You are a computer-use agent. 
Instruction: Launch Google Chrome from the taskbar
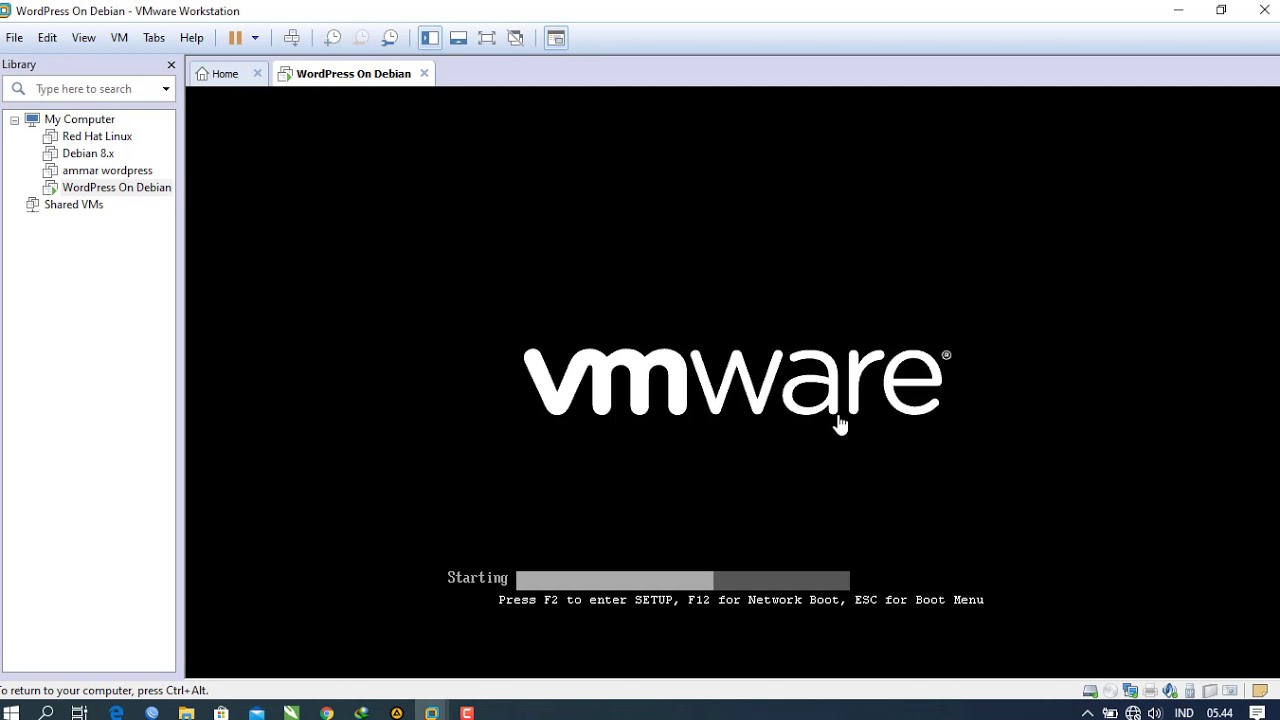point(326,713)
